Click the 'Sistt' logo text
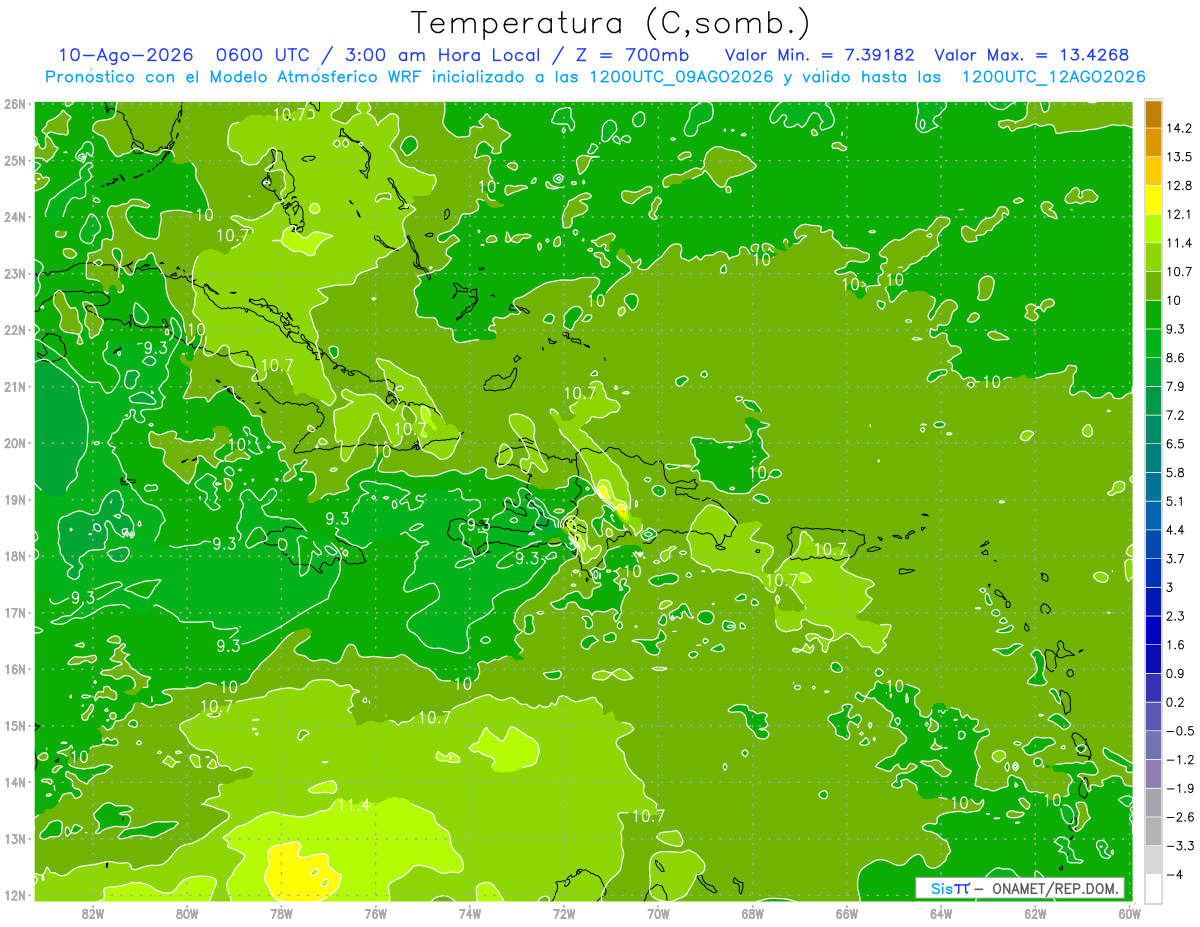Screen dimensions: 1200x927 (950, 888)
